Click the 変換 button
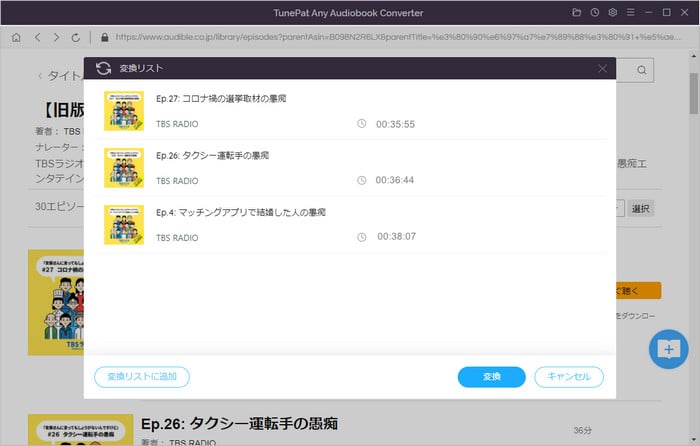 point(492,377)
